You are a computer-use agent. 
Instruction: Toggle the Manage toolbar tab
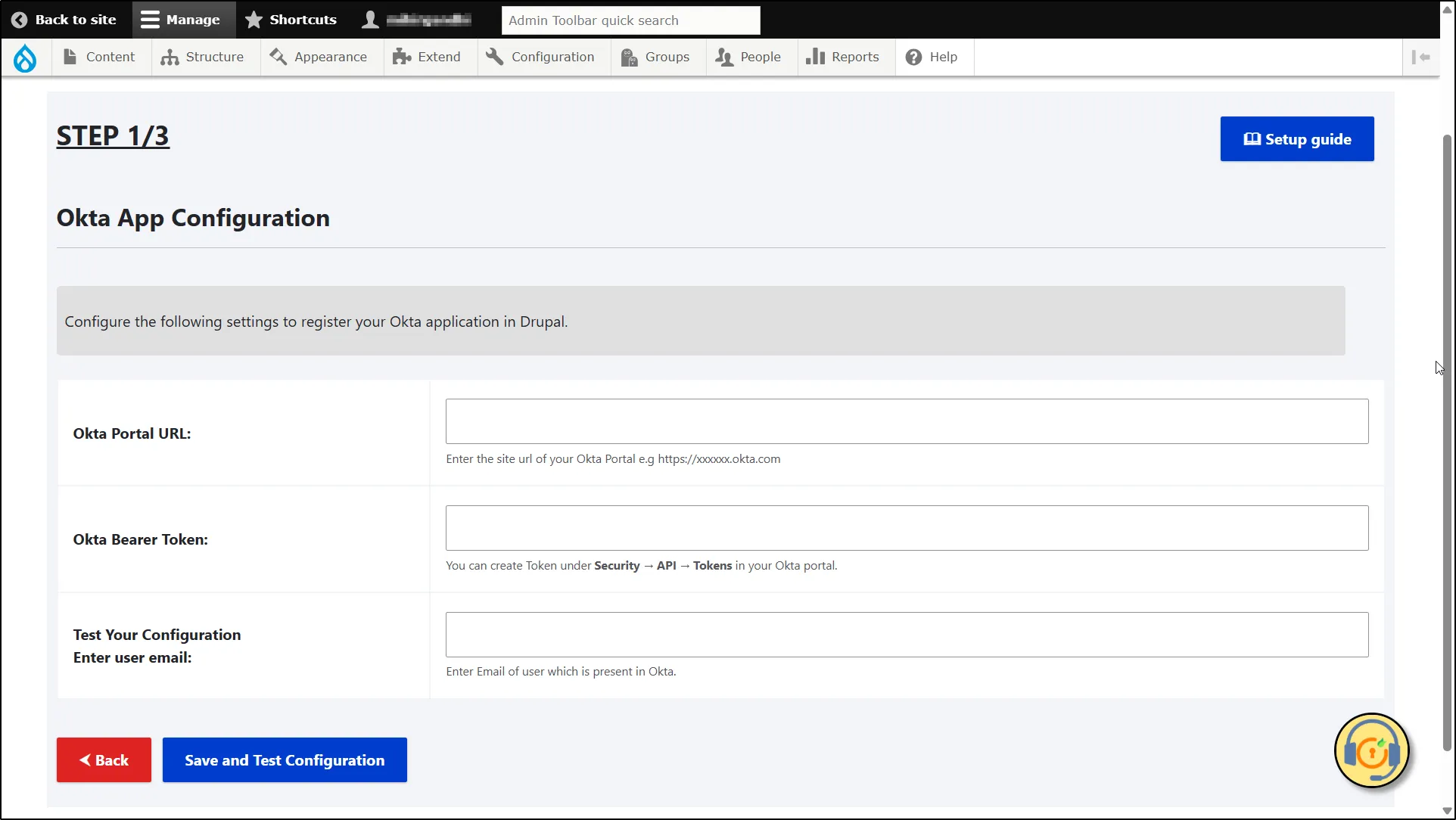coord(184,20)
